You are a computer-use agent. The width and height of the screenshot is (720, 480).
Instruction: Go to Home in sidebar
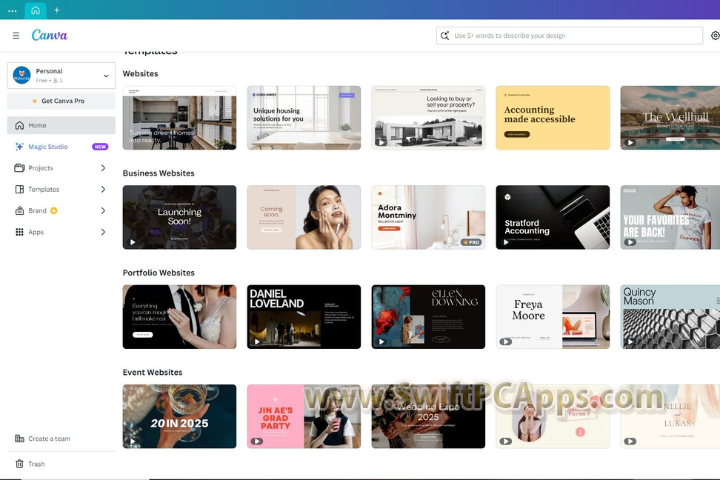click(61, 125)
